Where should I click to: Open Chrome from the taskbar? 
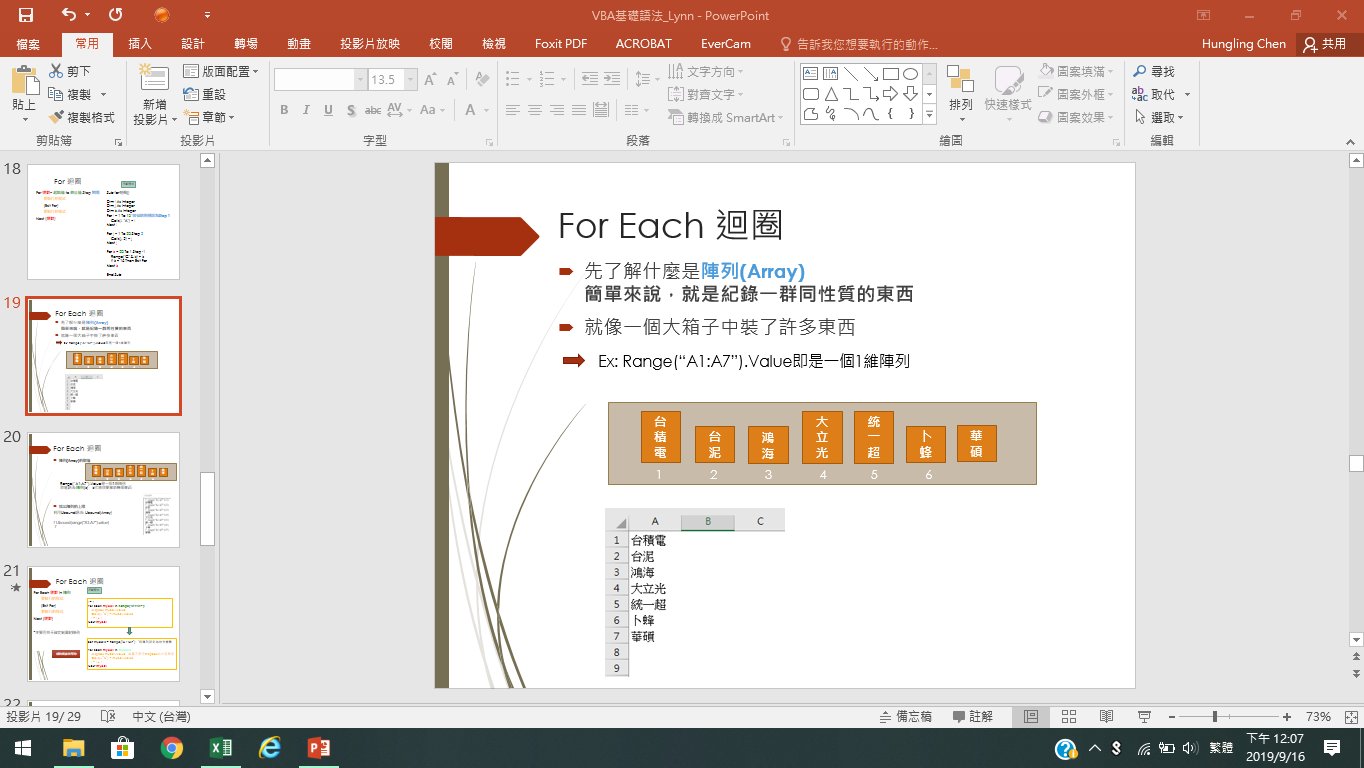pos(171,748)
